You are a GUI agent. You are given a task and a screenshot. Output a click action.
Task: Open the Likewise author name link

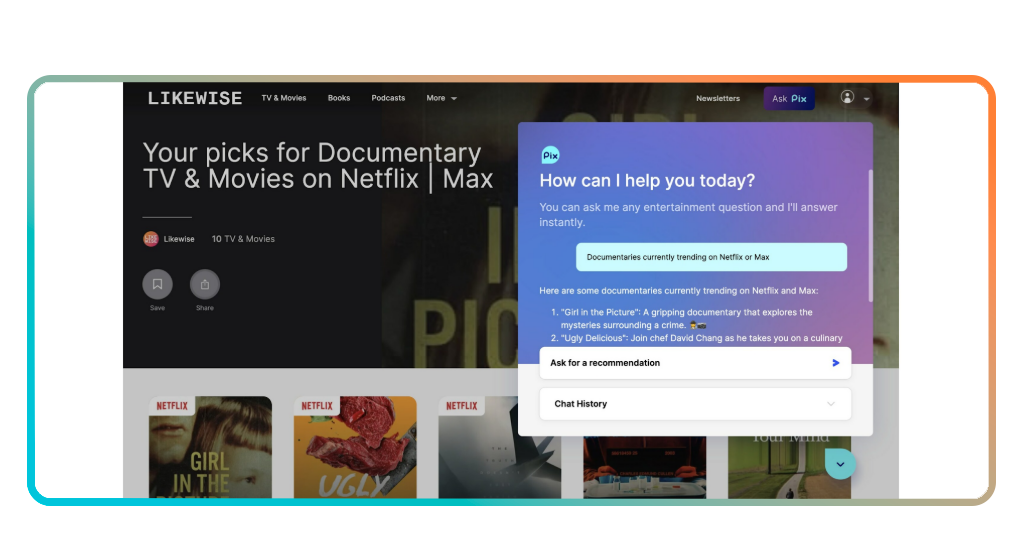(179, 239)
